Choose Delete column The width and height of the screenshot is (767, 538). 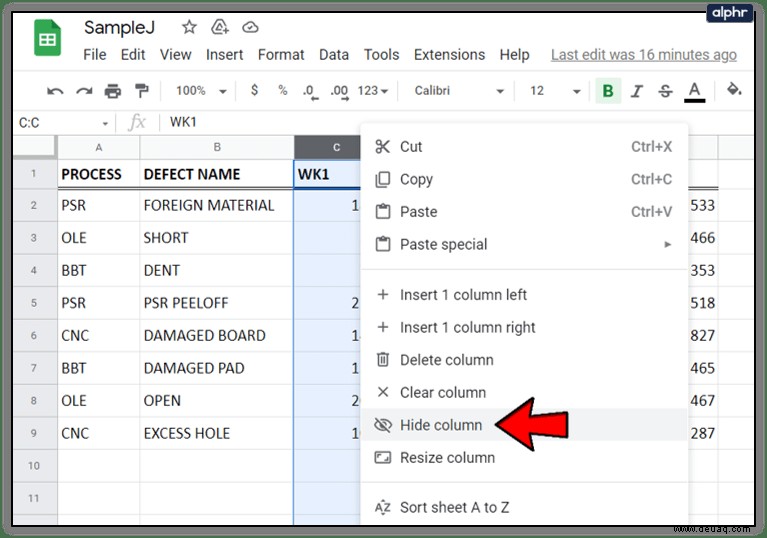point(523,360)
